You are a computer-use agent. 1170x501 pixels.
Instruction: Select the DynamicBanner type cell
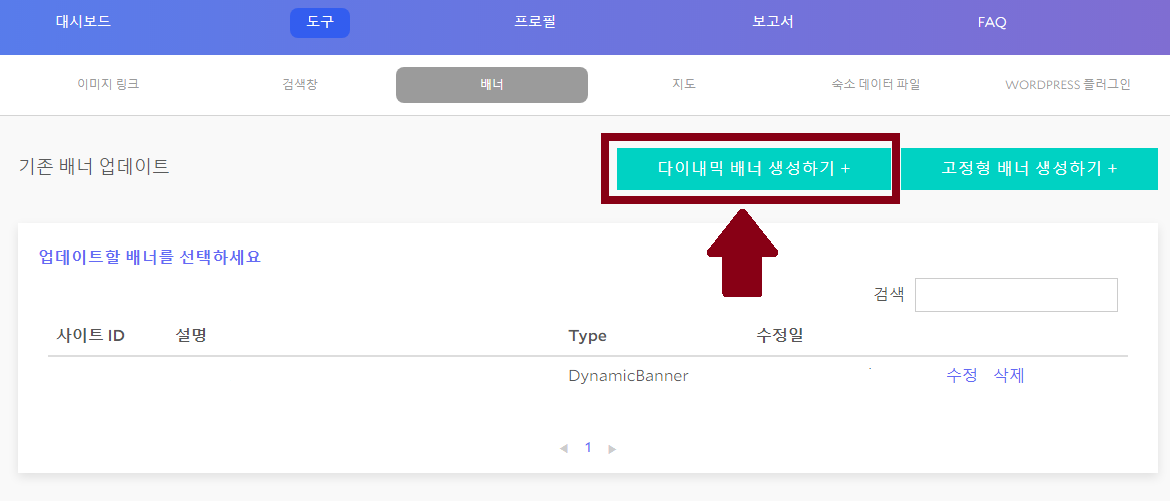pos(628,376)
